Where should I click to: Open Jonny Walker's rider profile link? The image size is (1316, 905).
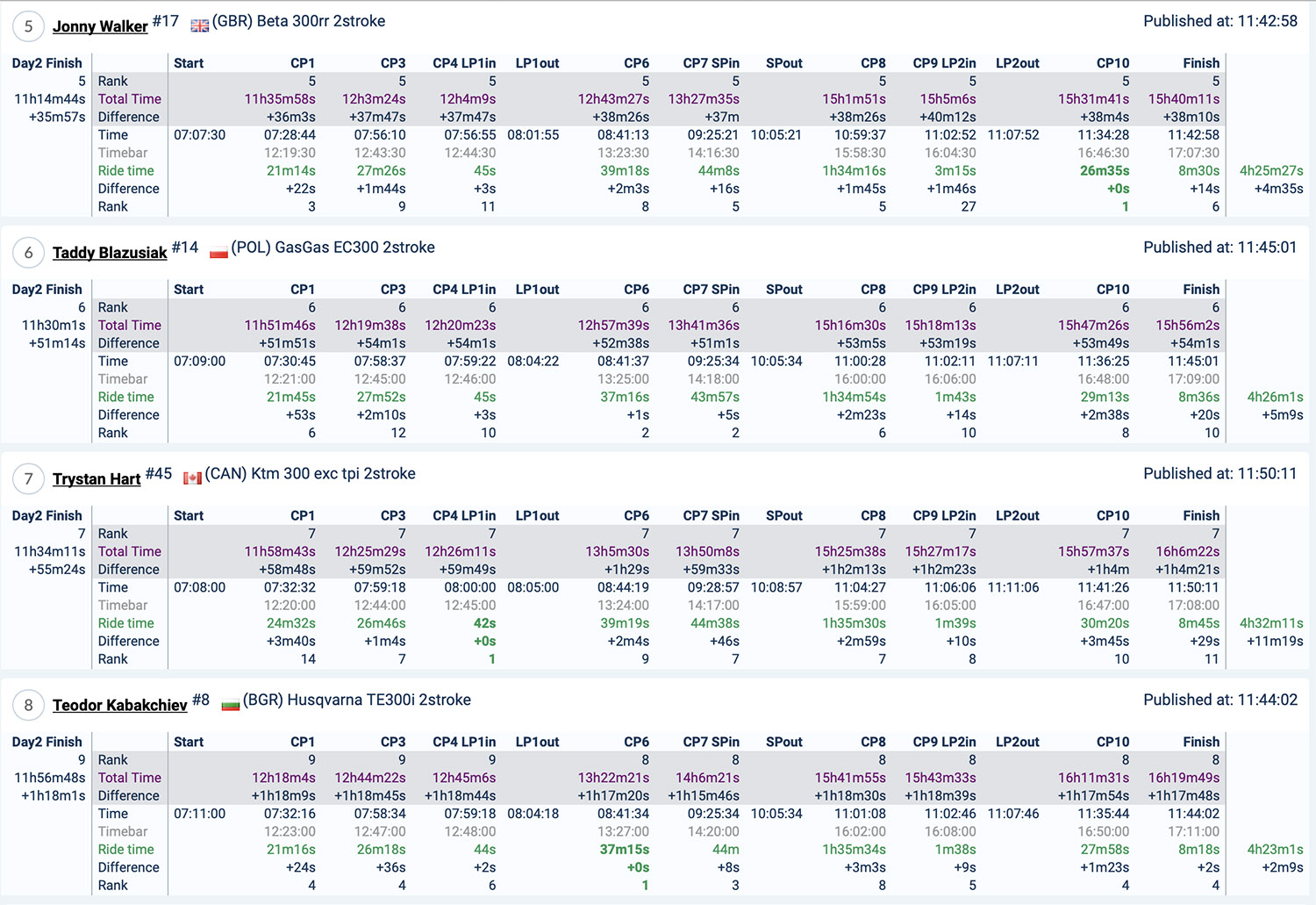point(100,26)
